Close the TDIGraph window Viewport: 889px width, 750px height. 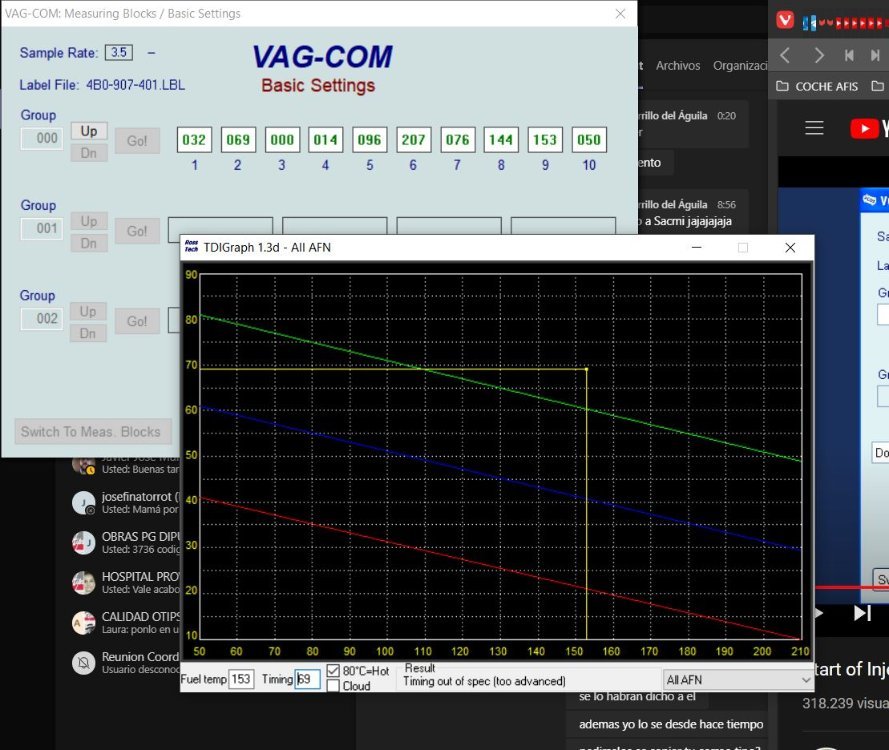pyautogui.click(x=790, y=248)
